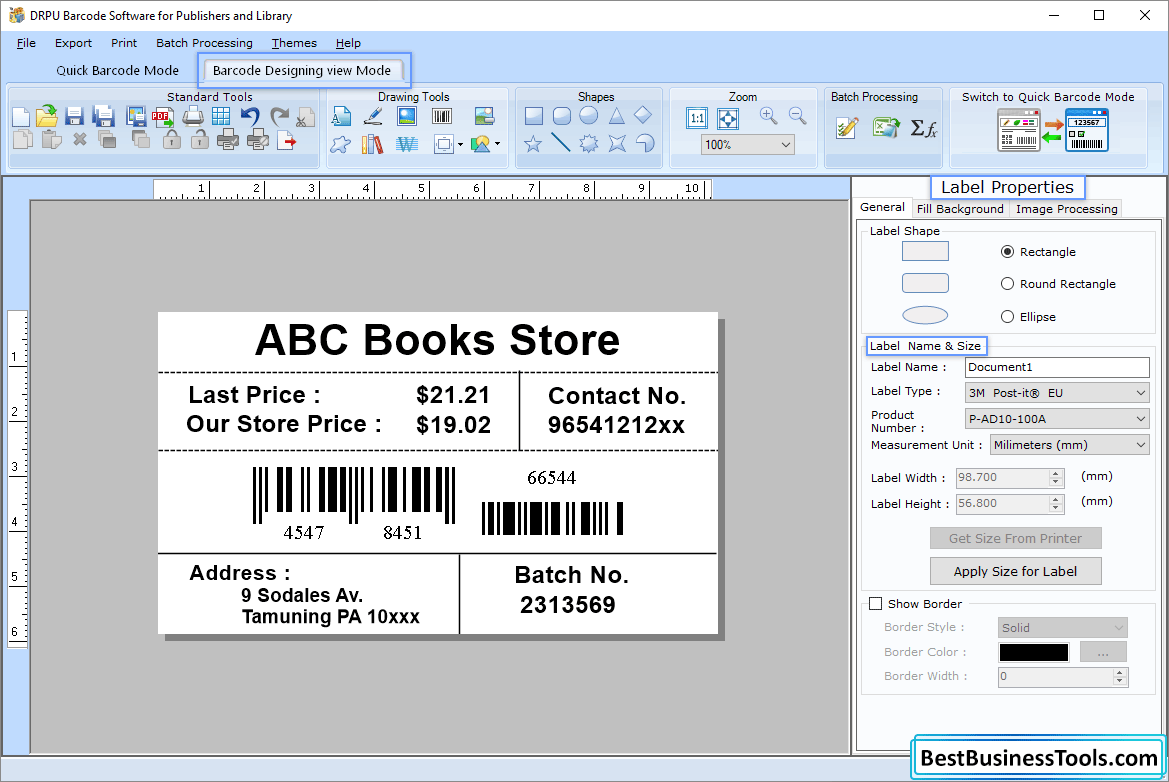Click the Sigma fx formula icon
This screenshot has width=1169, height=782.
(923, 129)
